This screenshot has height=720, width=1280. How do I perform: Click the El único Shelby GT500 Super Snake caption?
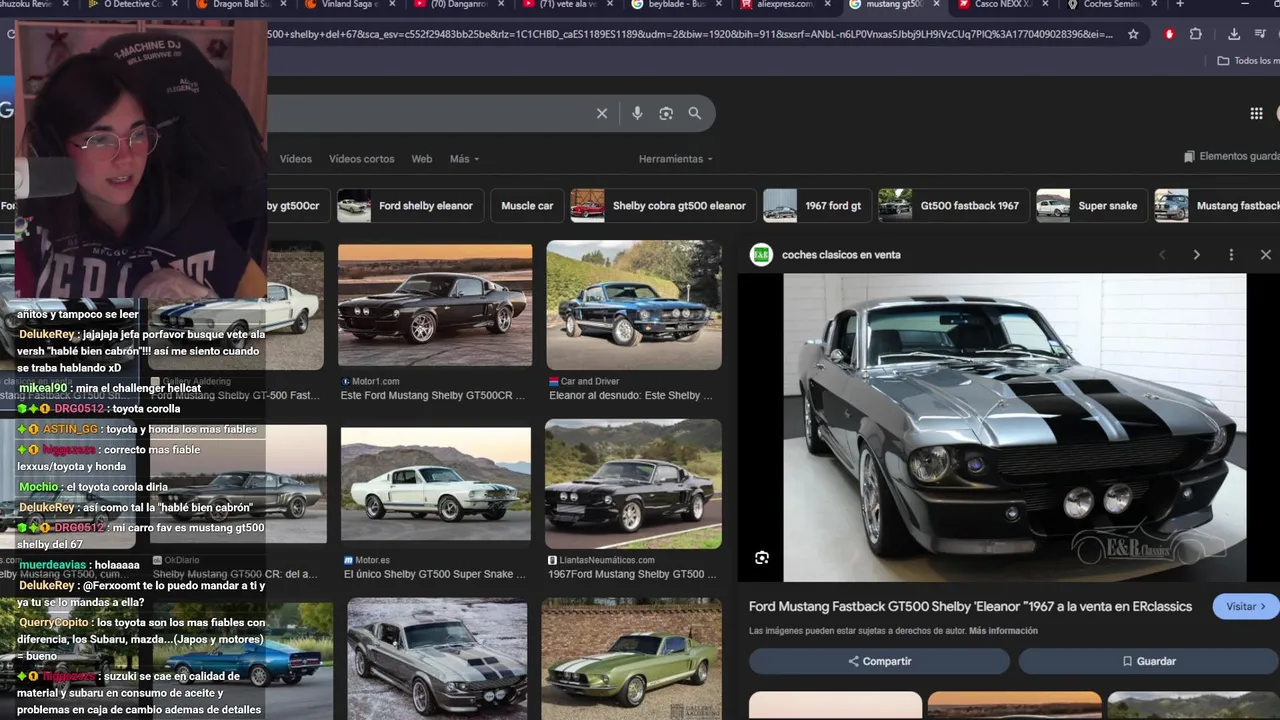435,575
